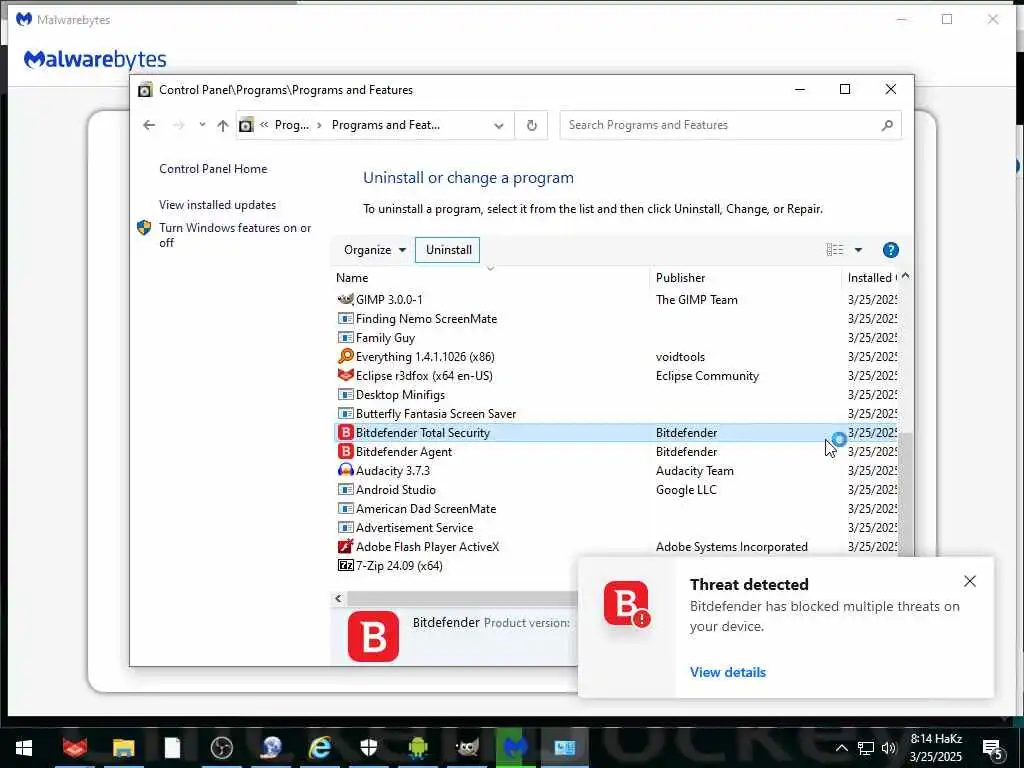This screenshot has height=768, width=1024.
Task: Show hidden tray icons chevron
Action: (x=842, y=748)
